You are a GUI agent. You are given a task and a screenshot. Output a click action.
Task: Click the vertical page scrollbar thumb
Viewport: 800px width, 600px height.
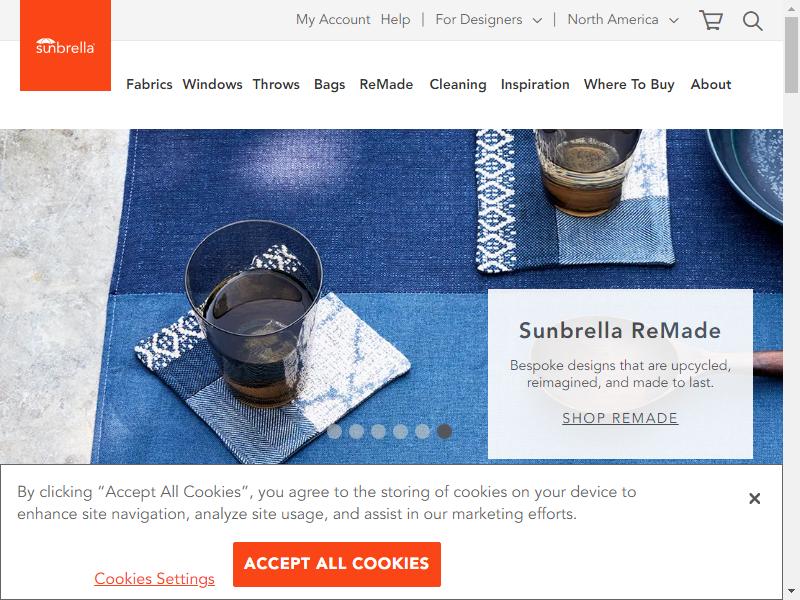(791, 54)
